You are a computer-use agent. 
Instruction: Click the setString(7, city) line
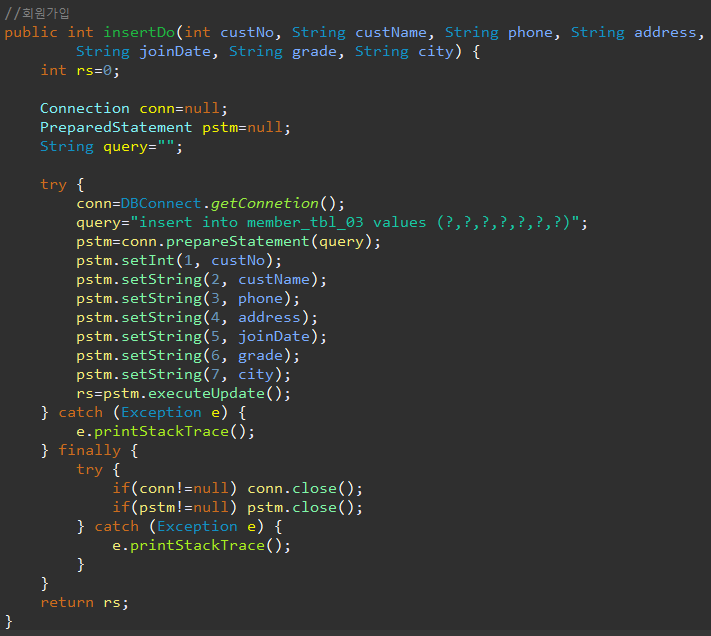183,375
